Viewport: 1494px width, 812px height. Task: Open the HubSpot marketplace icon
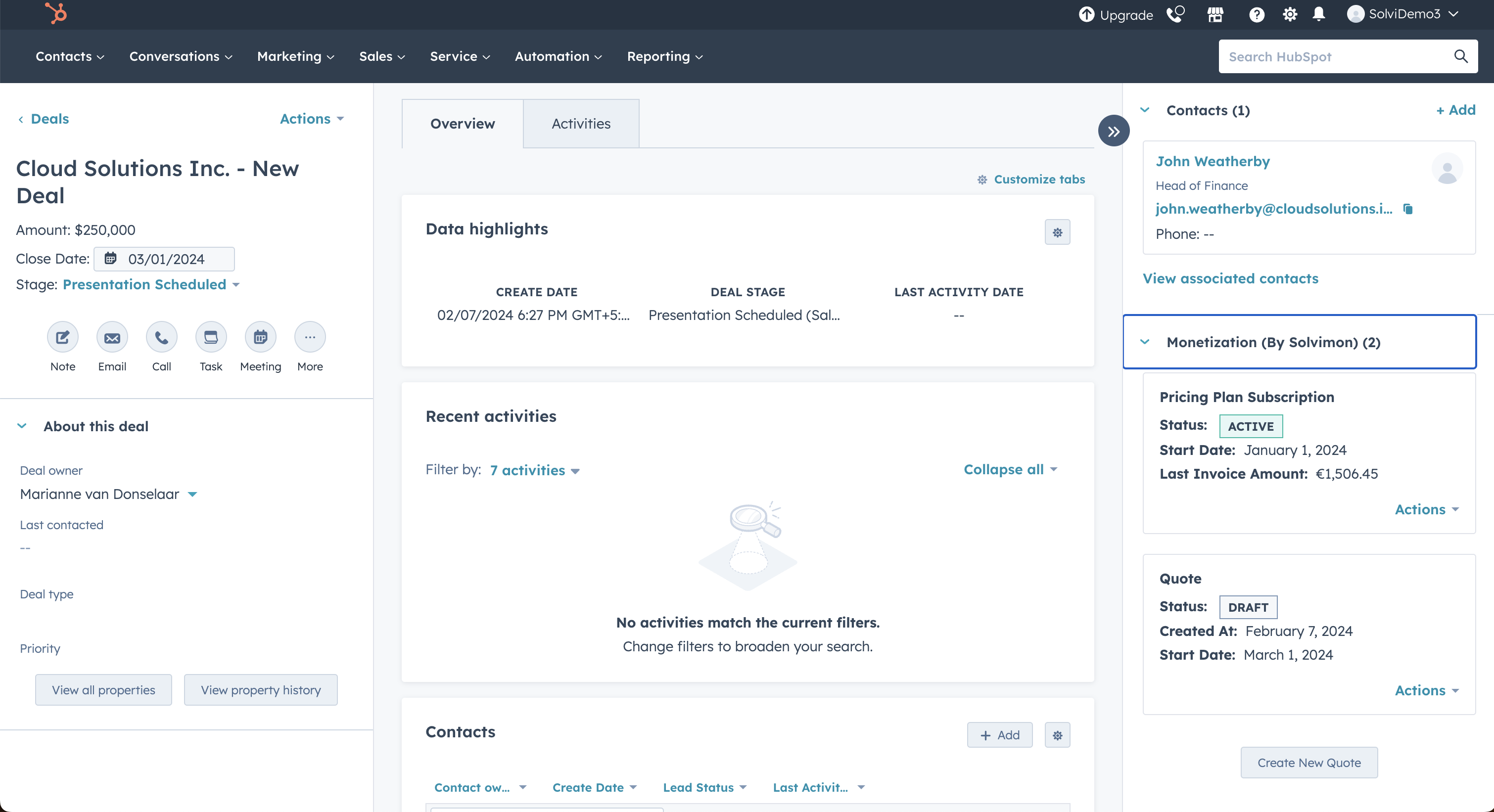coord(1215,14)
